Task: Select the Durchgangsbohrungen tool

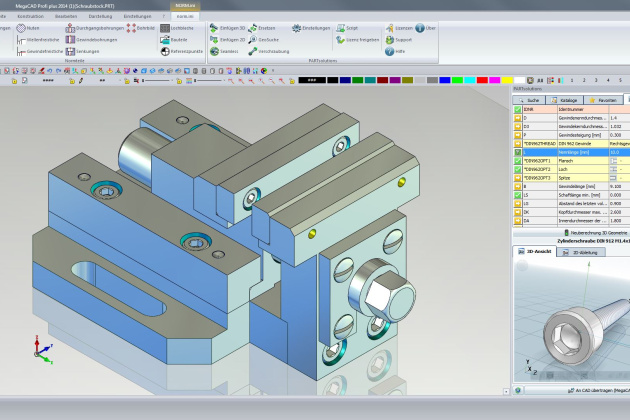Action: (x=69, y=28)
